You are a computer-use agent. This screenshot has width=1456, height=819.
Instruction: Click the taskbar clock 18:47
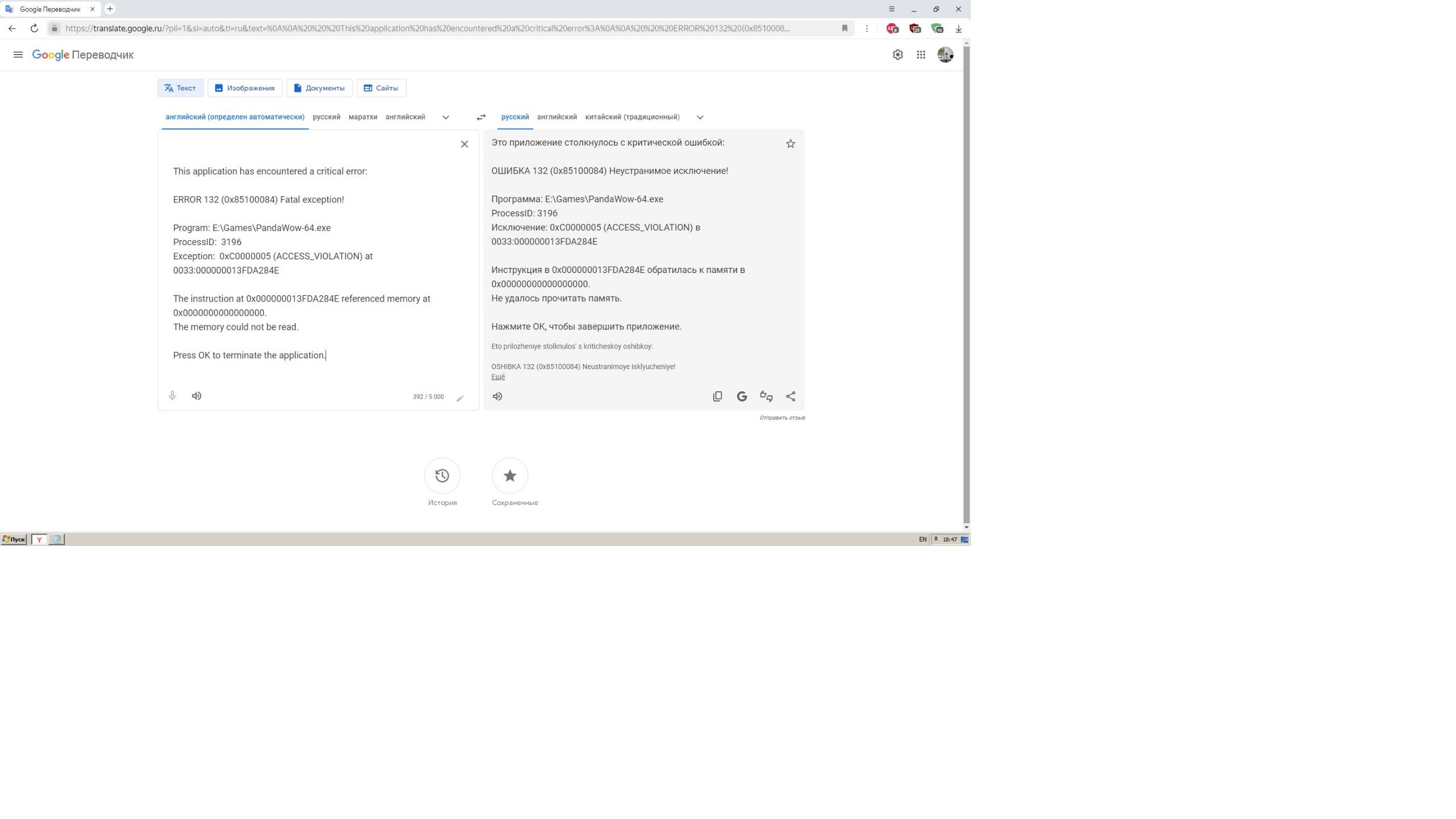point(950,539)
